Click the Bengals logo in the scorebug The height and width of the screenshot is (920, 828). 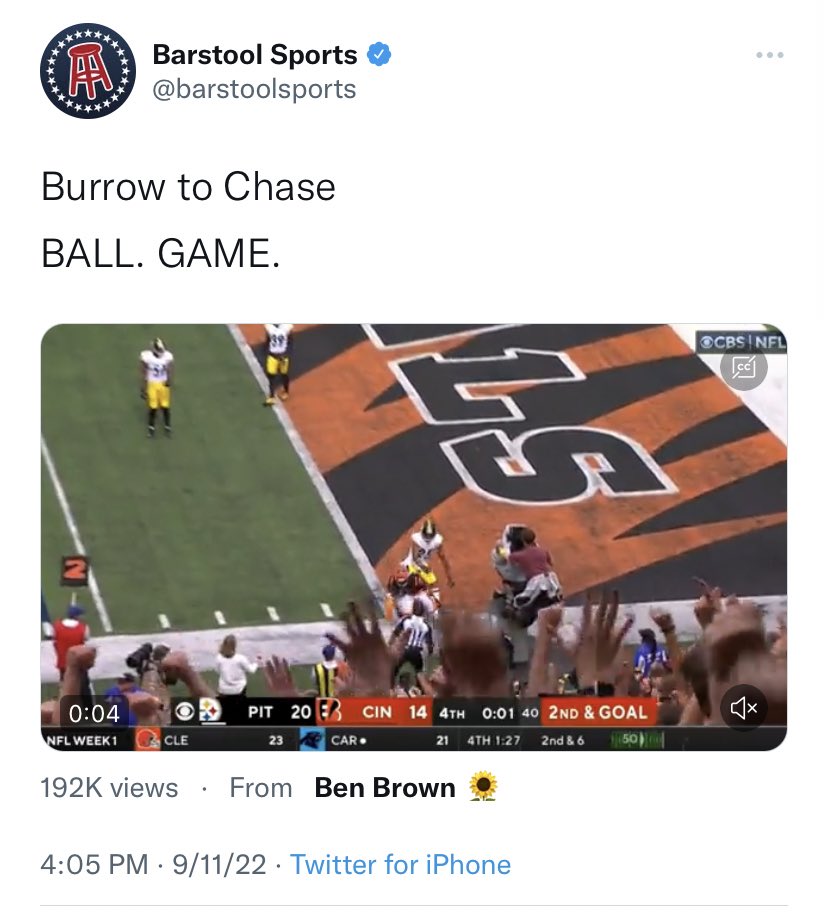(329, 712)
